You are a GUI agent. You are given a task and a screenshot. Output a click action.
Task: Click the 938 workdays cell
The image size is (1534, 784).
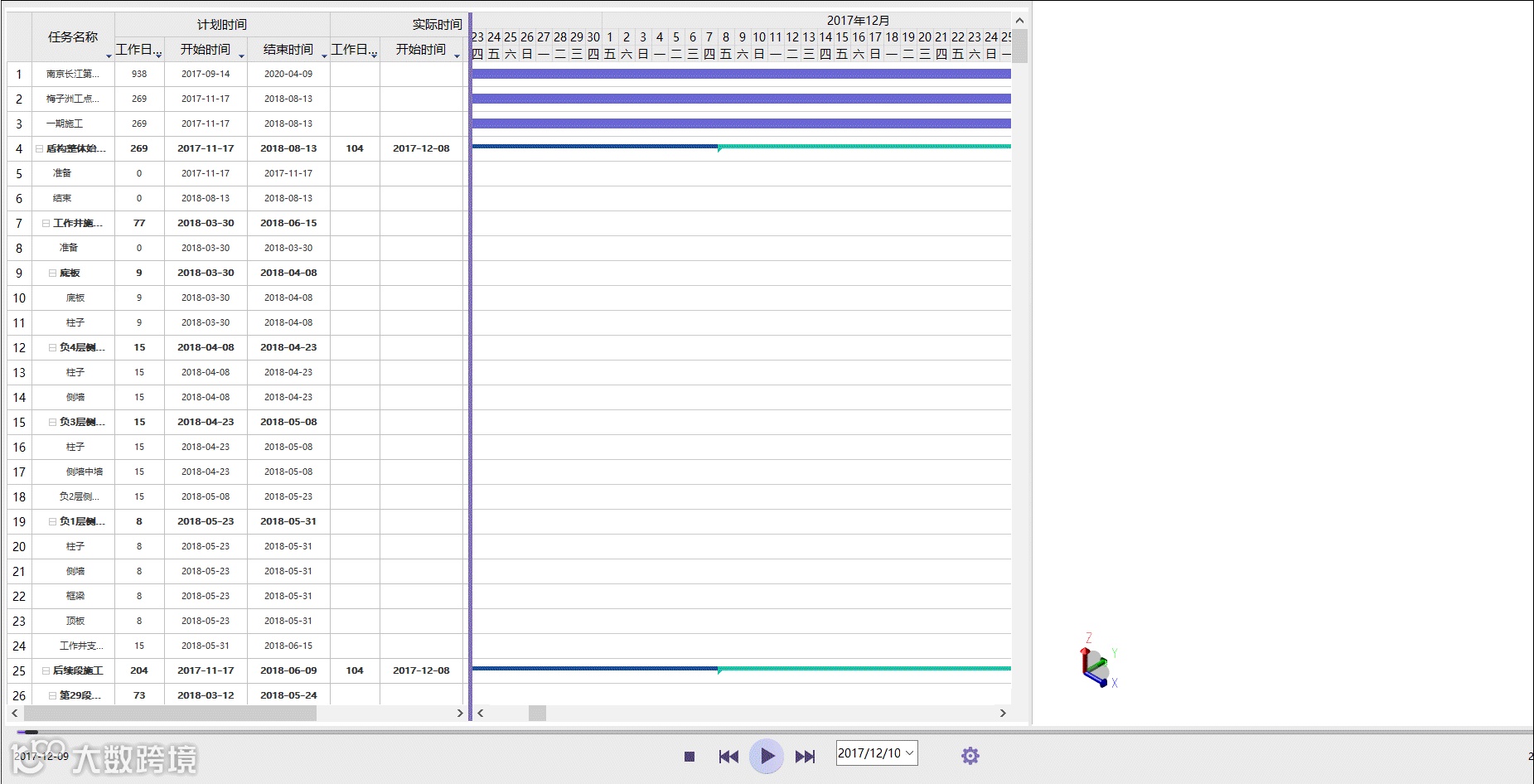139,74
